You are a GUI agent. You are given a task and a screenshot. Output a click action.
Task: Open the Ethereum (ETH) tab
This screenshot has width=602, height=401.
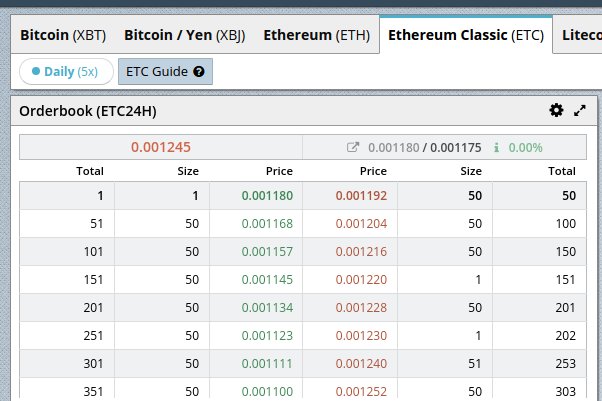coord(317,35)
